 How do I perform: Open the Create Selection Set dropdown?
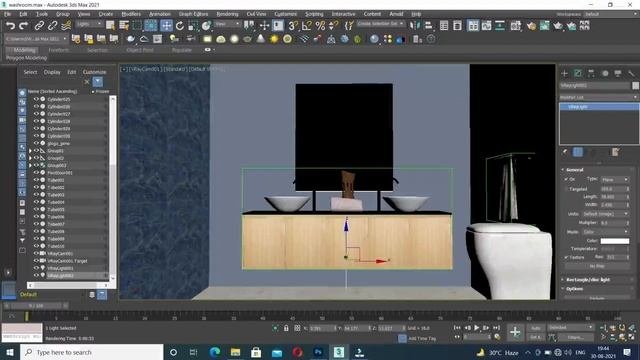tap(380, 24)
